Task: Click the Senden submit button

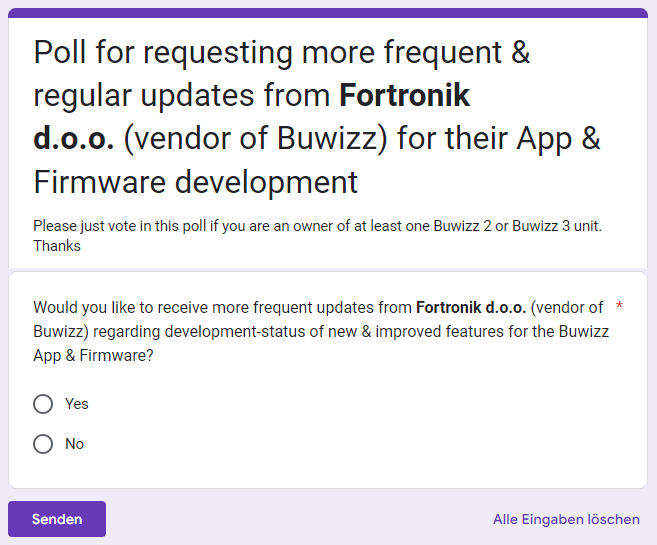Action: 57,519
